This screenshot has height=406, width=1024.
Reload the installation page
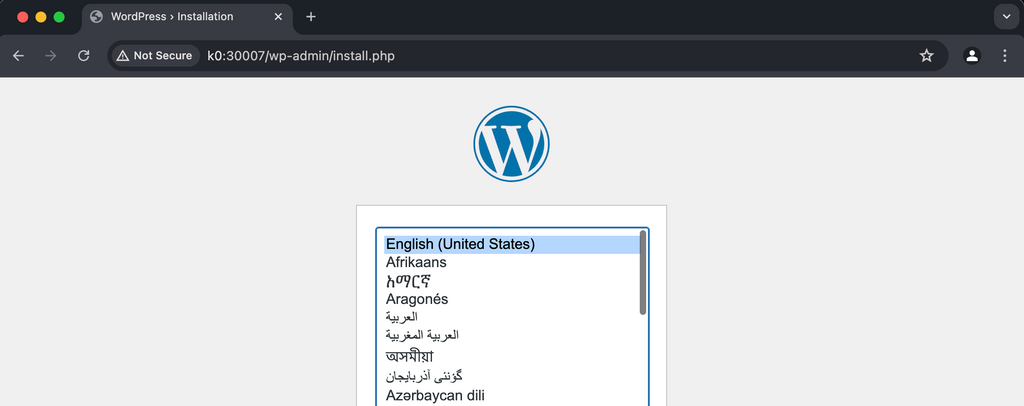(84, 56)
